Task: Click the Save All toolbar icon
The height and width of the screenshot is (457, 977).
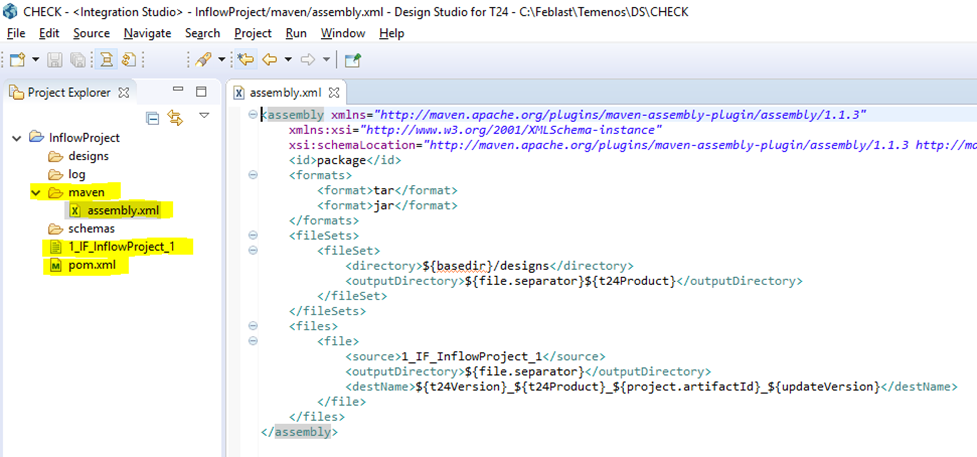Action: coord(80,60)
